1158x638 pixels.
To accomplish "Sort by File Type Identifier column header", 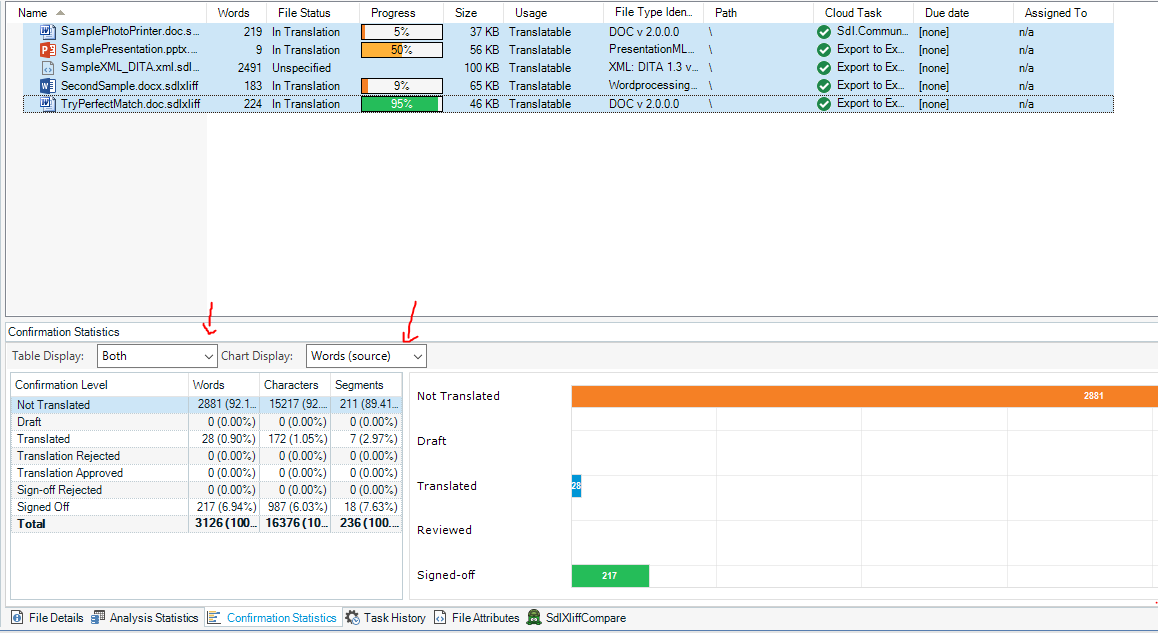I will pos(654,13).
